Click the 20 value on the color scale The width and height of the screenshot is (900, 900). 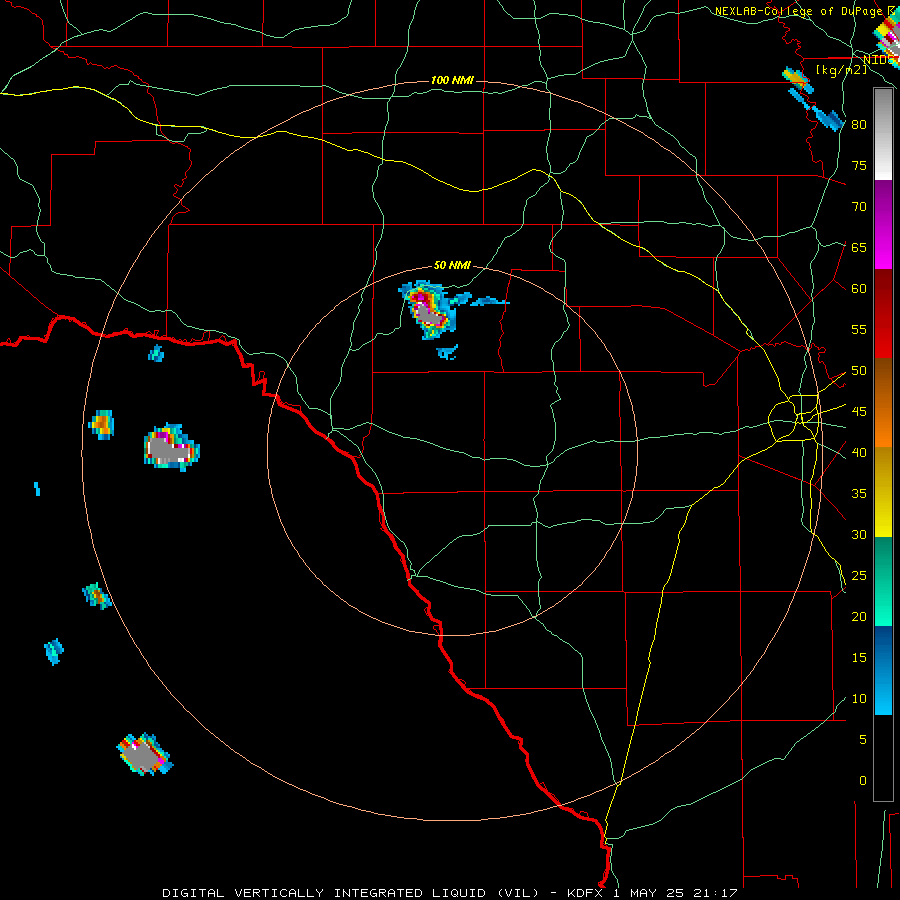click(859, 616)
